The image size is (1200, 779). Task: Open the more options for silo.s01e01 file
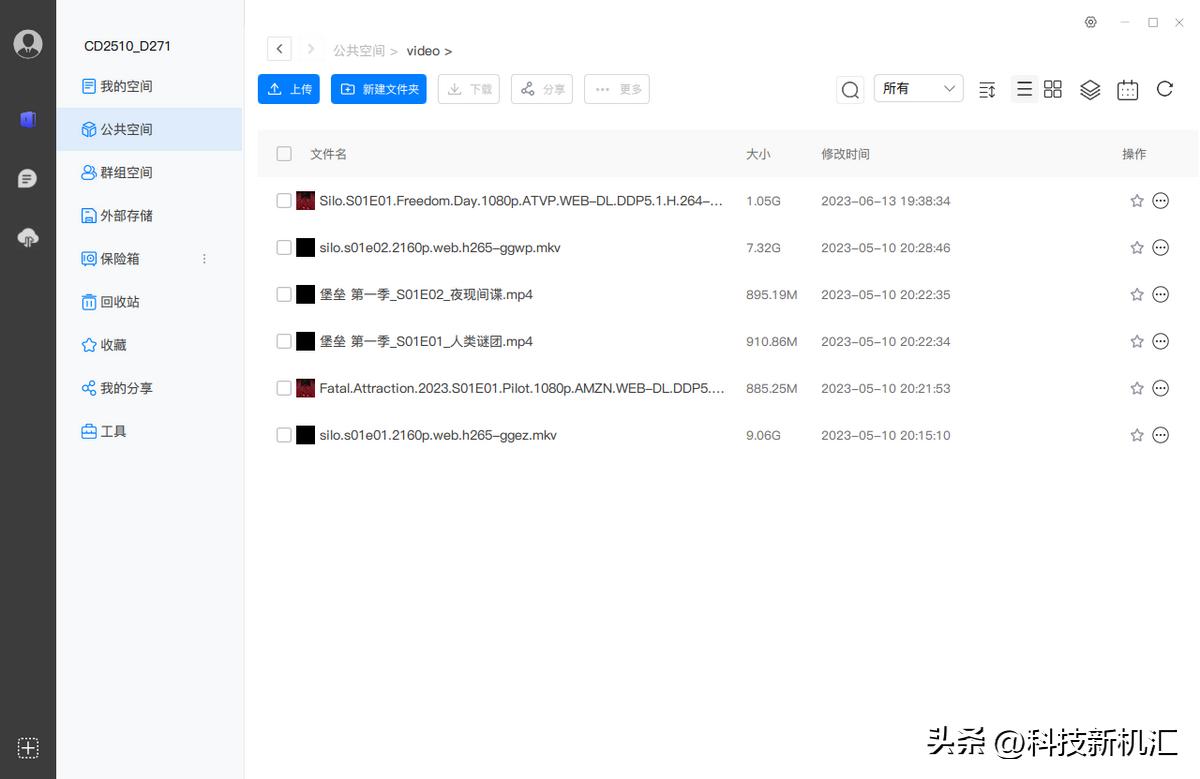(1160, 435)
